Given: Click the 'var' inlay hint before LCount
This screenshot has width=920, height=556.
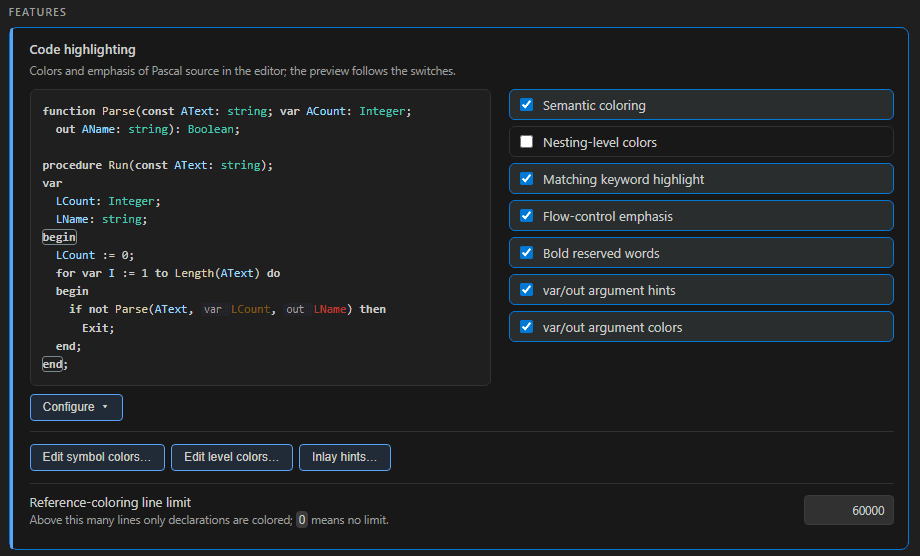Looking at the screenshot, I should pos(212,309).
